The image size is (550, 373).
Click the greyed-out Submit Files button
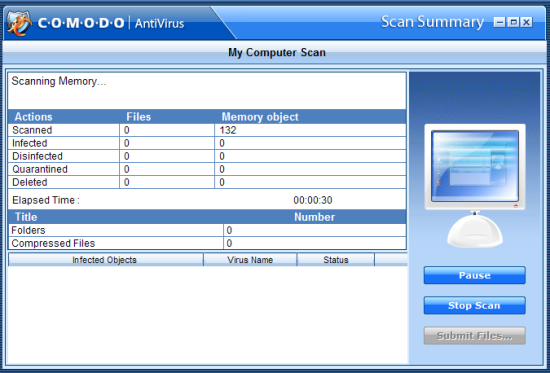[x=475, y=335]
